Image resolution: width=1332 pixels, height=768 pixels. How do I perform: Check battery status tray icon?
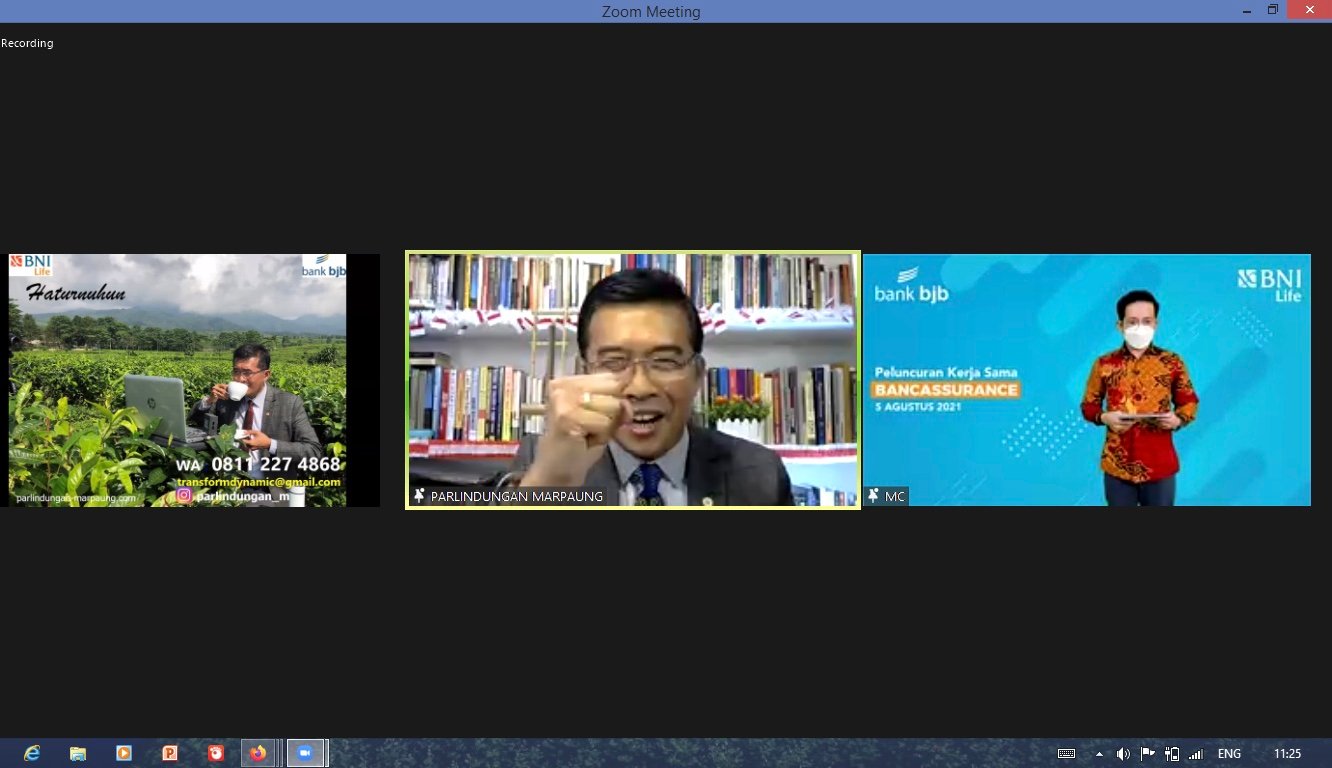tap(1172, 754)
